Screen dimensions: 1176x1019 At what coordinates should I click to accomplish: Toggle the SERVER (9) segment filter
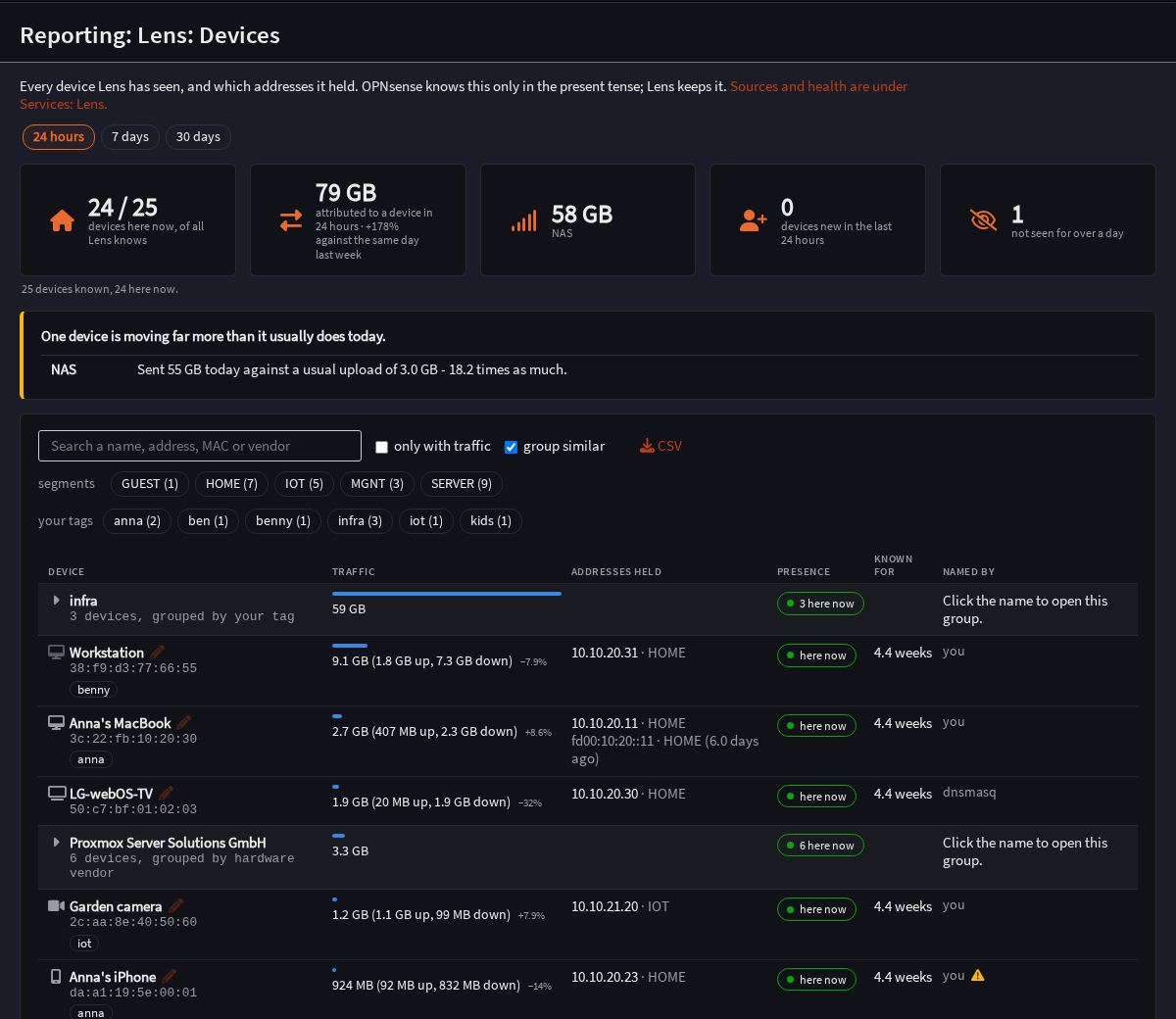tap(462, 484)
